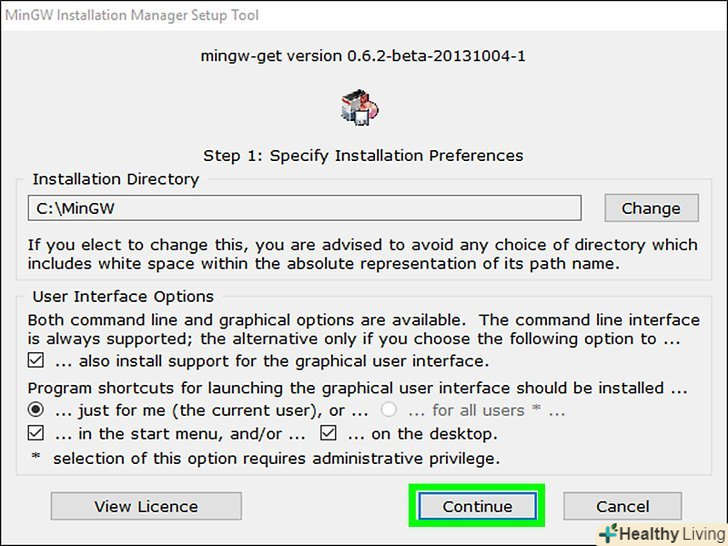Click the white space advisory text
Screen dimensions: 728x546
click(x=362, y=254)
